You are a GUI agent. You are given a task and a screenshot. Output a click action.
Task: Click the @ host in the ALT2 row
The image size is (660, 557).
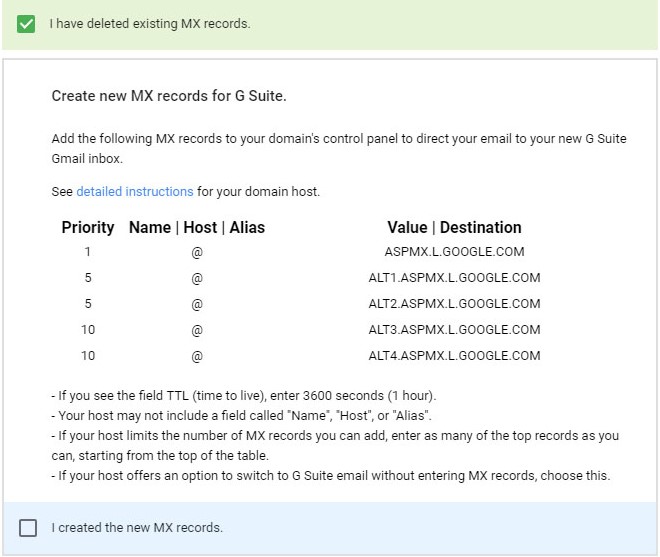pos(197,304)
